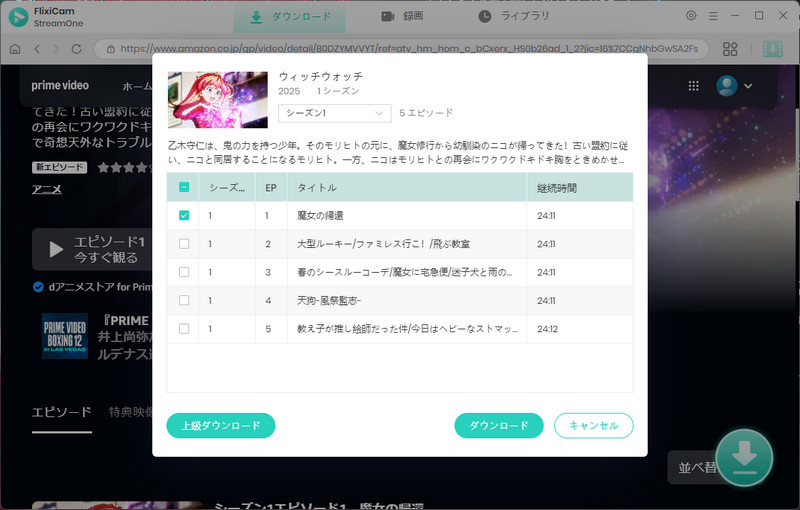
Task: Select the エピソード tab on Prime Video page
Action: click(x=62, y=412)
